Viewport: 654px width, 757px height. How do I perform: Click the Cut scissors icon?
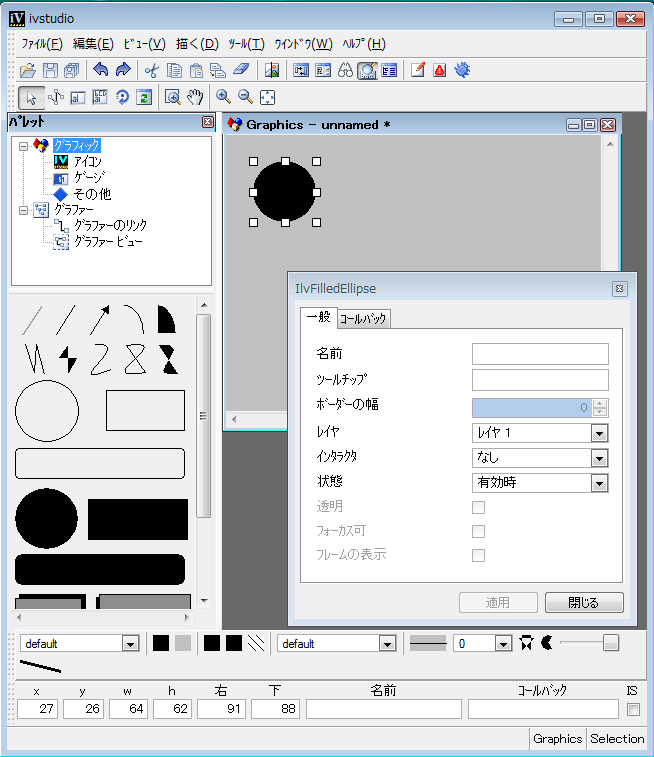(152, 70)
